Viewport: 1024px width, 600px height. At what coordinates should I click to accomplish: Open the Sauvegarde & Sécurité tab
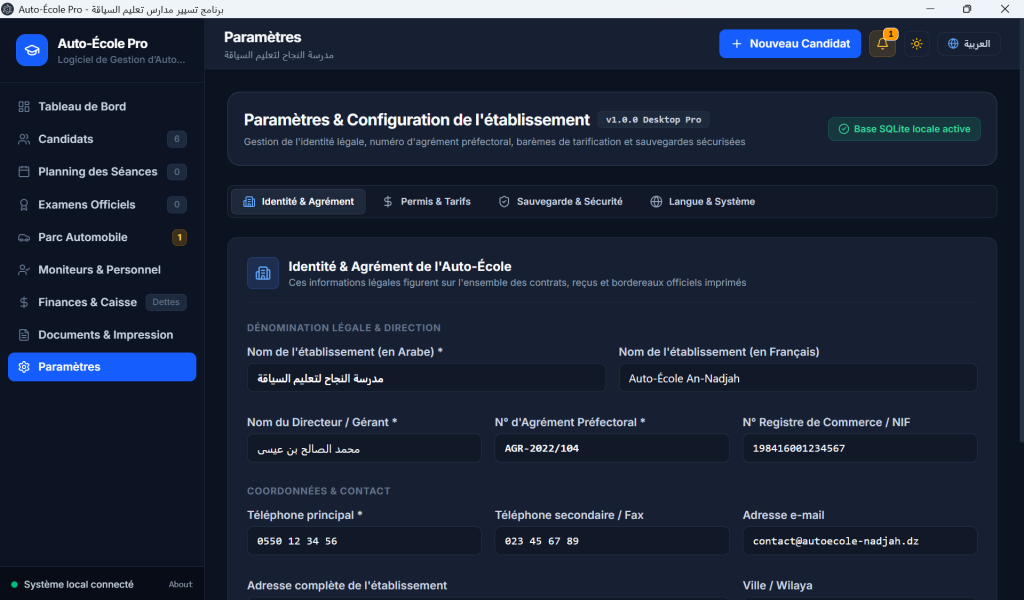tap(560, 202)
